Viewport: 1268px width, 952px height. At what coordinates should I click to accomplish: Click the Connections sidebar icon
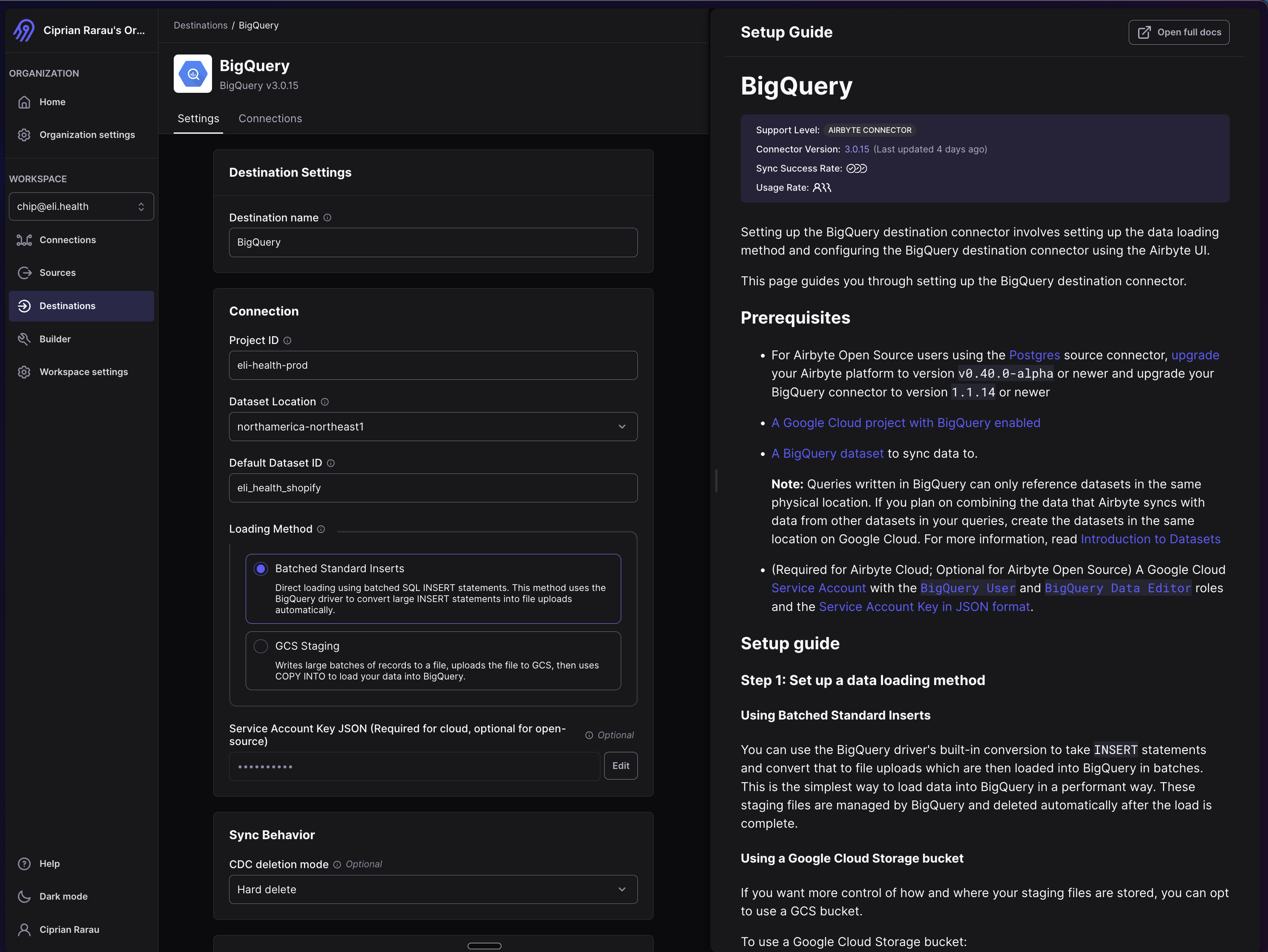[24, 240]
